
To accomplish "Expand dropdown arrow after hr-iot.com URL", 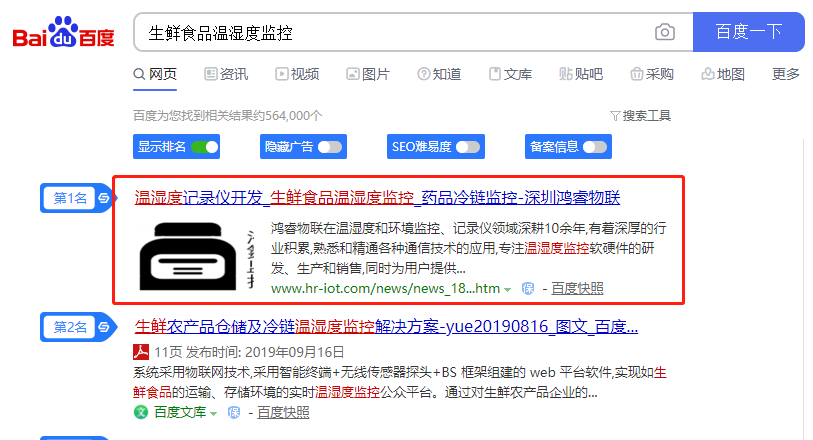I will [x=508, y=290].
